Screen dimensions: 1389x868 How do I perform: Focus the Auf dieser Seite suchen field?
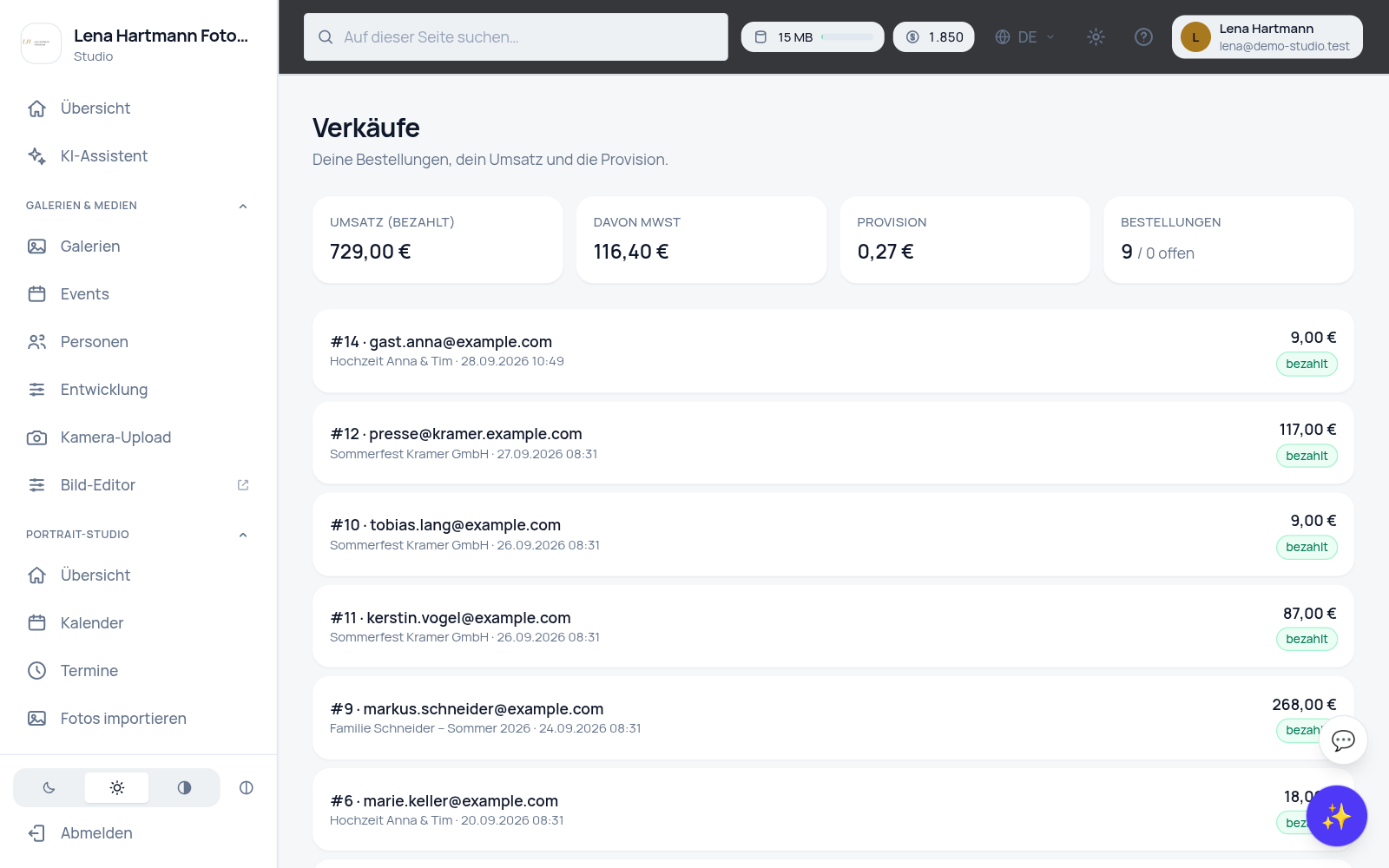point(516,36)
